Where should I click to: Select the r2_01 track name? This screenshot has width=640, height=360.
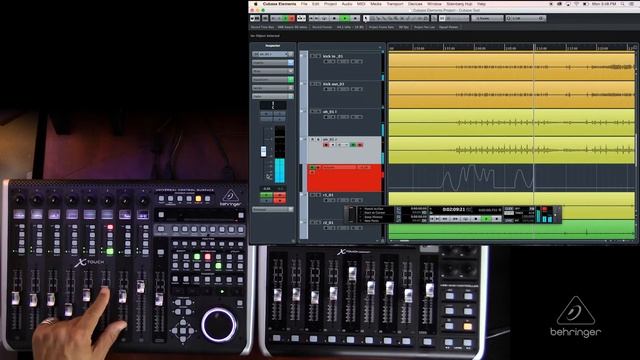(x=327, y=223)
